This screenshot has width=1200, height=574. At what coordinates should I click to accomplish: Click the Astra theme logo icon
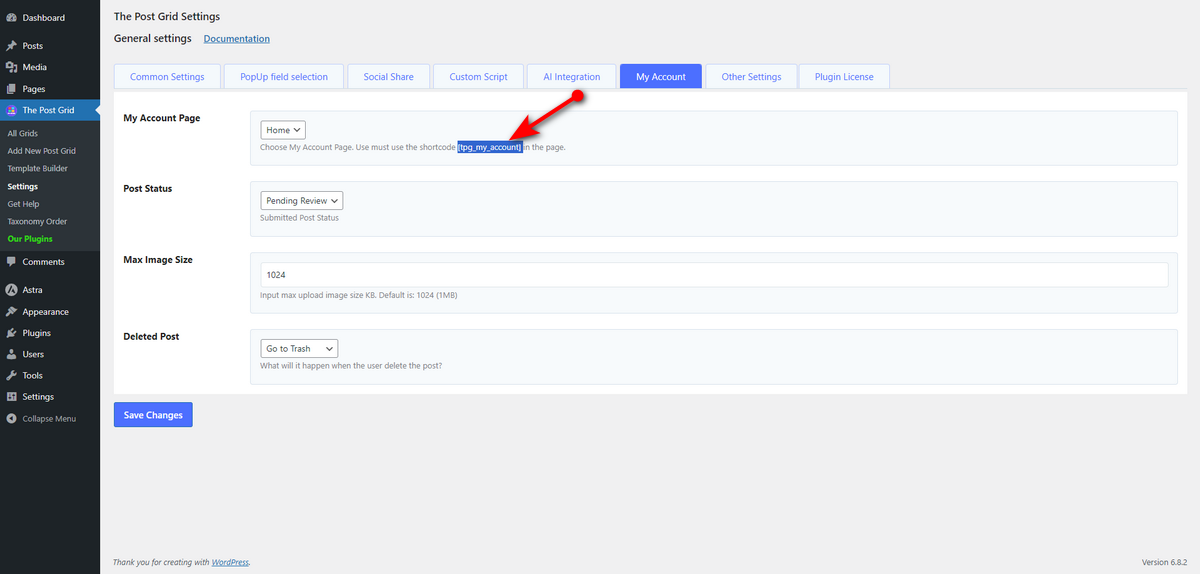[x=11, y=290]
